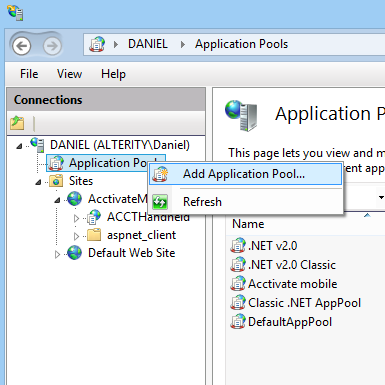Select the ACCTHandheld application label
The height and width of the screenshot is (385, 385).
pyautogui.click(x=148, y=217)
